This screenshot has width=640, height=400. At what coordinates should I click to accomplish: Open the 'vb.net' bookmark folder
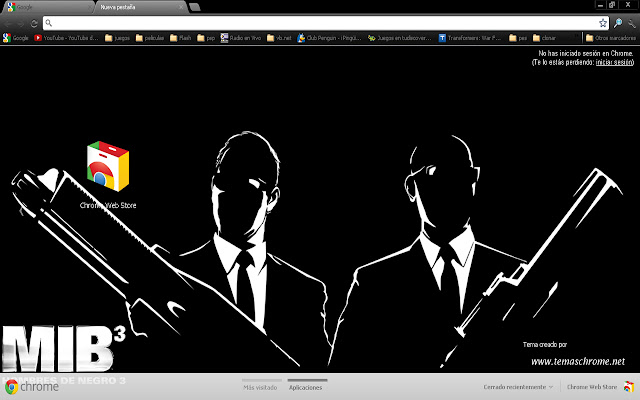tap(279, 38)
